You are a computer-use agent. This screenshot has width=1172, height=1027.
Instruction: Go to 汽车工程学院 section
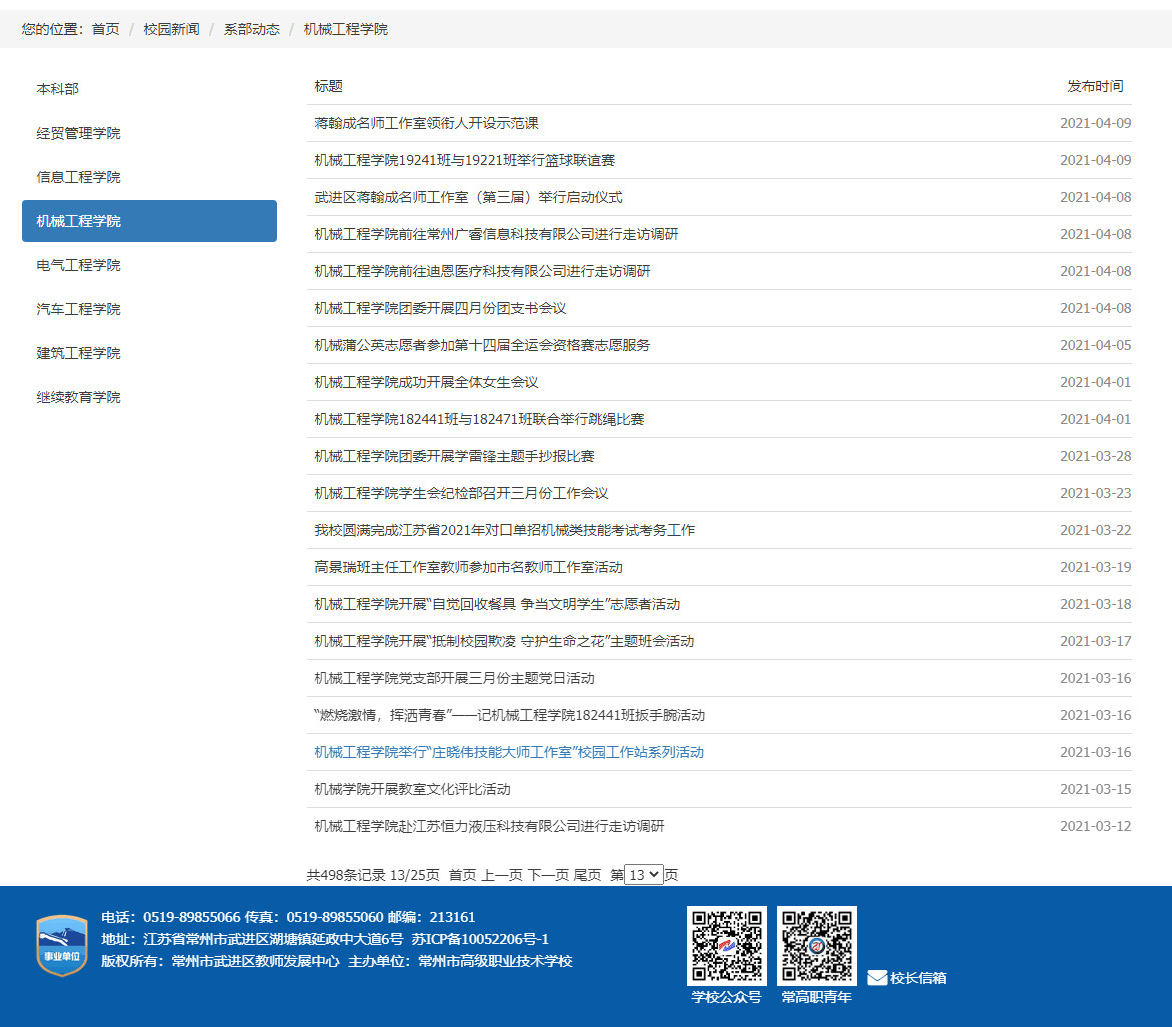pos(78,309)
